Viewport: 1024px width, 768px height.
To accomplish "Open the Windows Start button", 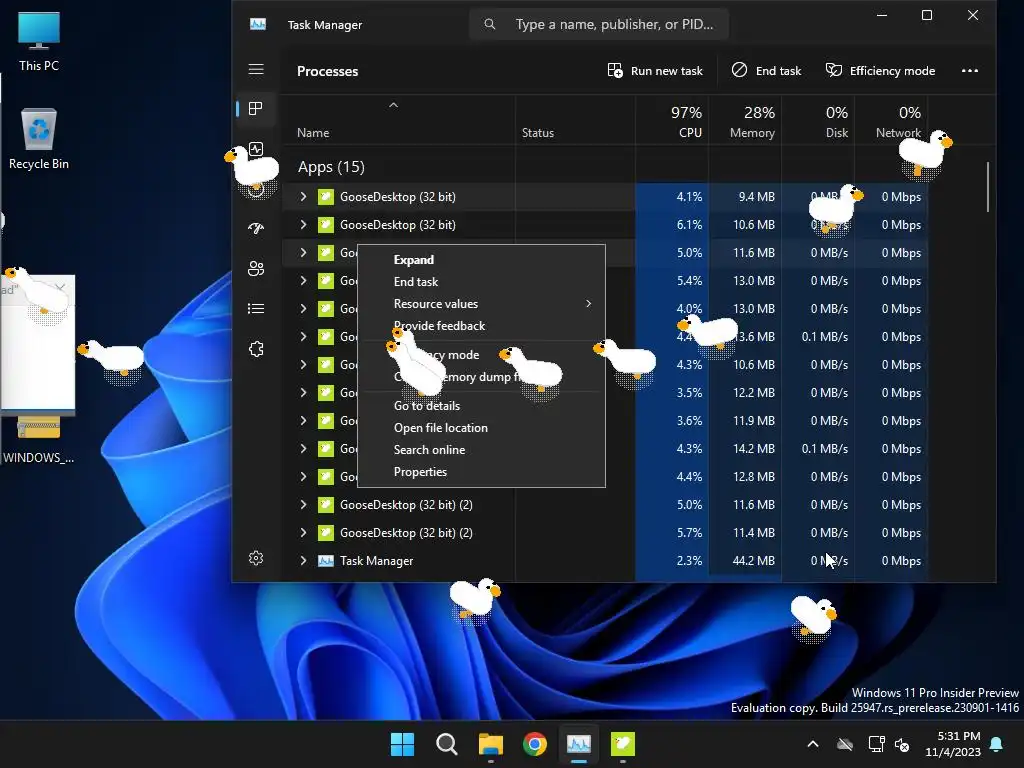I will pyautogui.click(x=402, y=744).
